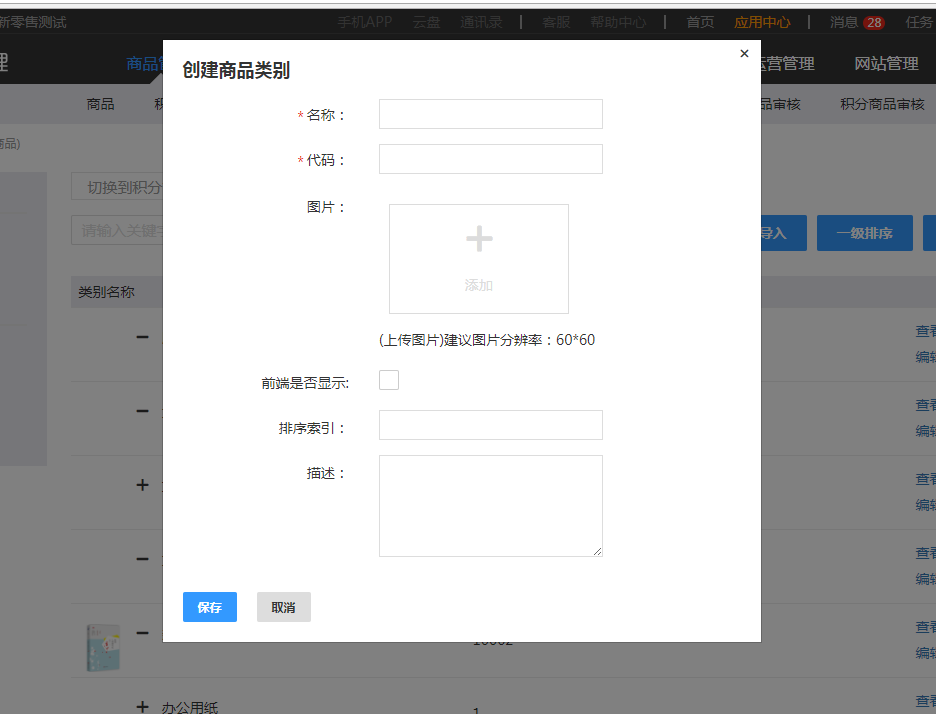Click the plus icon to add image
The height and width of the screenshot is (714, 936).
tap(479, 239)
